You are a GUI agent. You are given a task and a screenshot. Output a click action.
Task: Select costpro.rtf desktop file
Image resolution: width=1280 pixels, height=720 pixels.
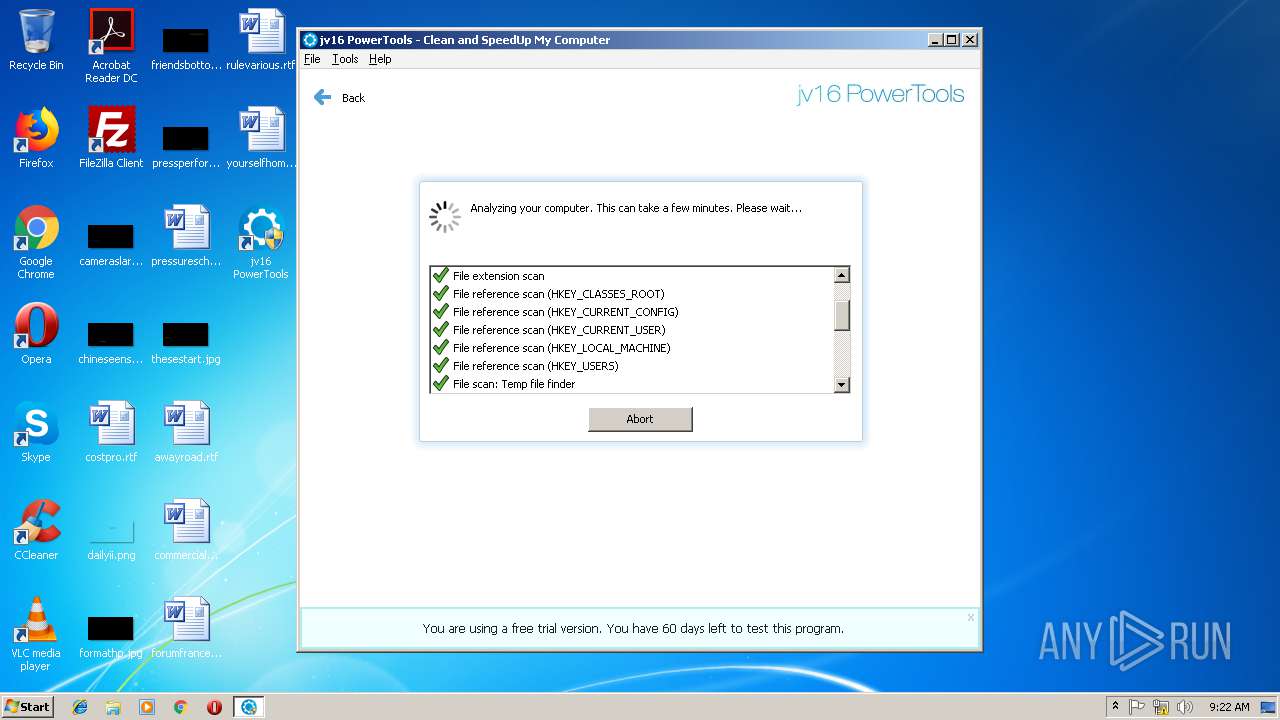[x=111, y=432]
